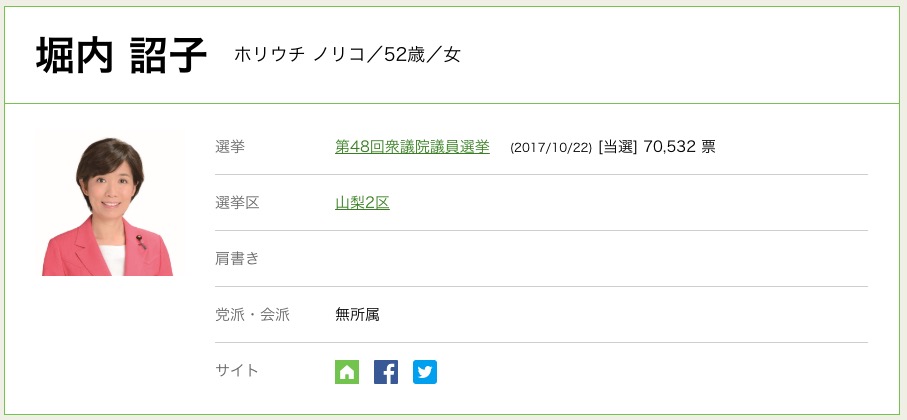The height and width of the screenshot is (420, 907).
Task: Click the サイト row label
Action: (x=237, y=371)
